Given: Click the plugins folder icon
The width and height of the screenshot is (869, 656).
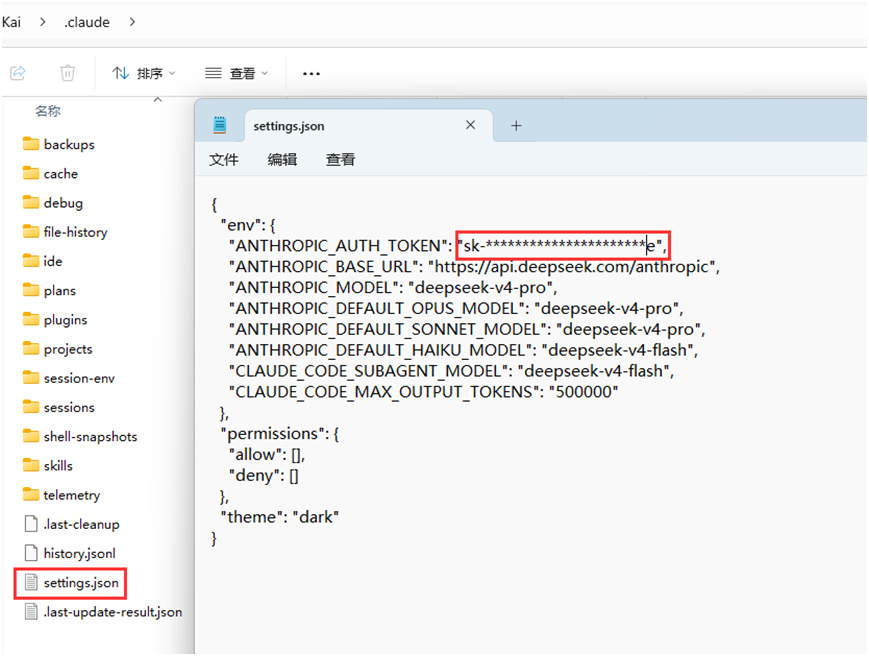Looking at the screenshot, I should click(31, 319).
